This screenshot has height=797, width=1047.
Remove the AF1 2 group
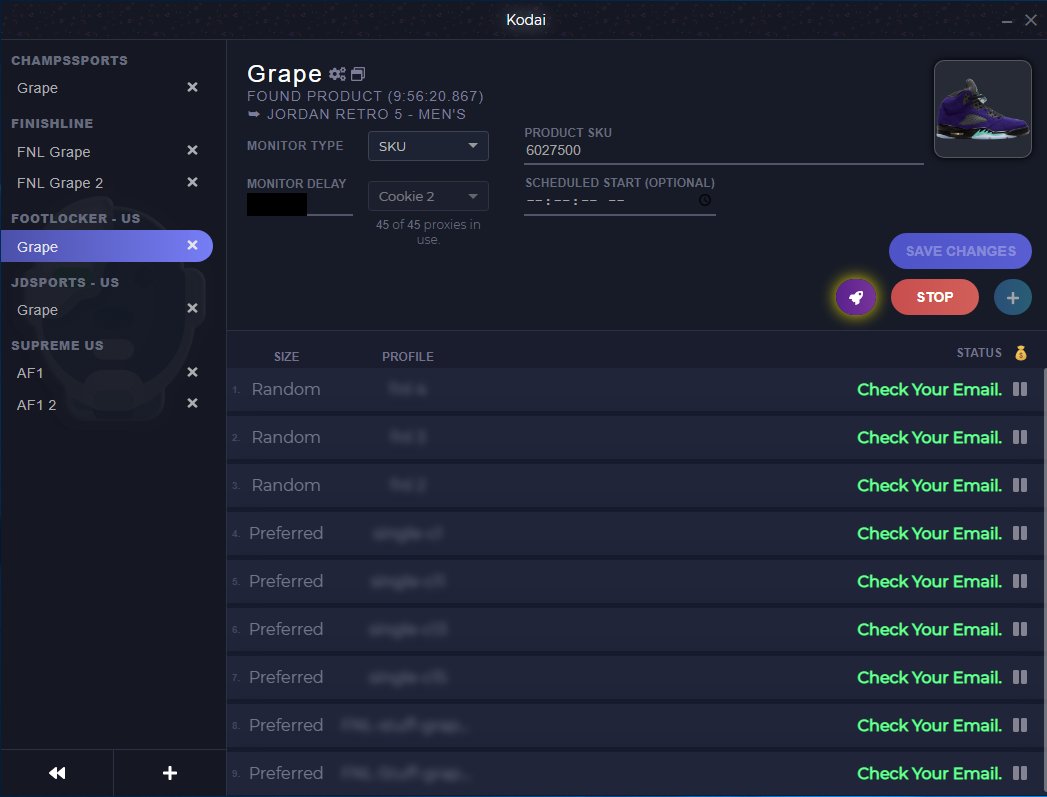tap(192, 403)
